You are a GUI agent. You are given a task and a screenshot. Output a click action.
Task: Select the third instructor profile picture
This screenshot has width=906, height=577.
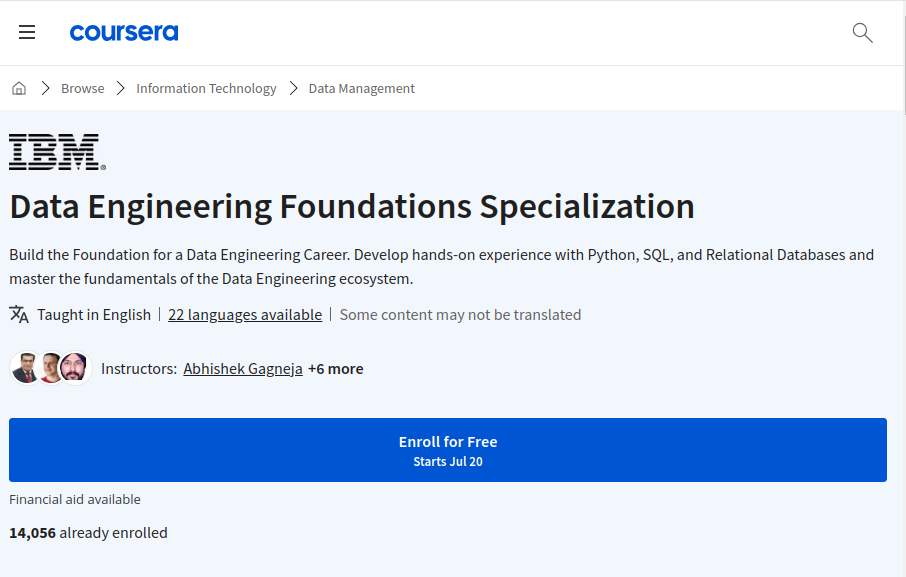[73, 368]
